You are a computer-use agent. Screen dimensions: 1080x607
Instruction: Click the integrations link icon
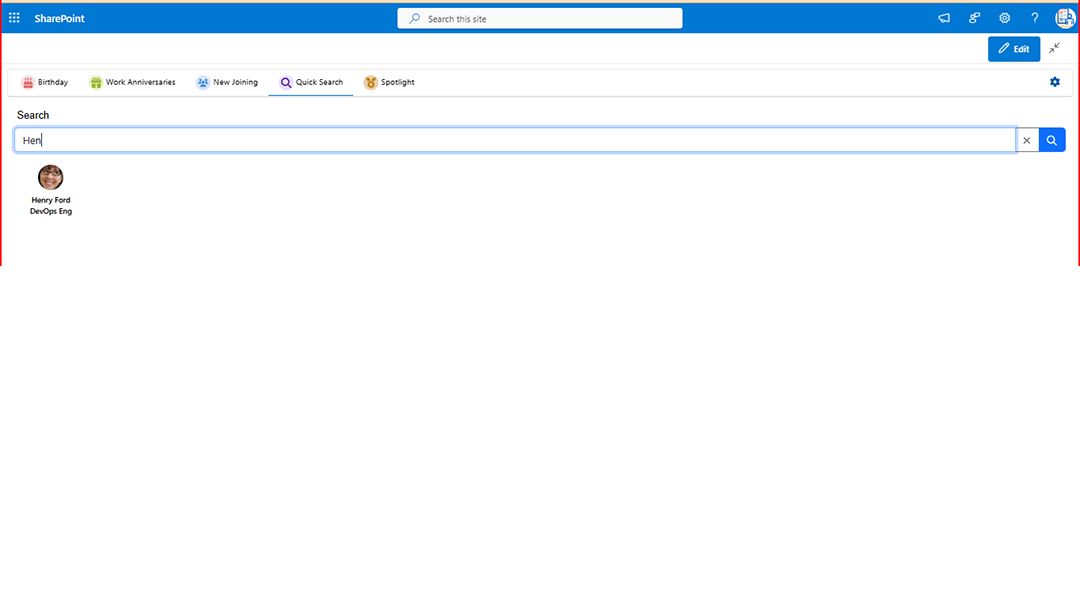coord(974,17)
